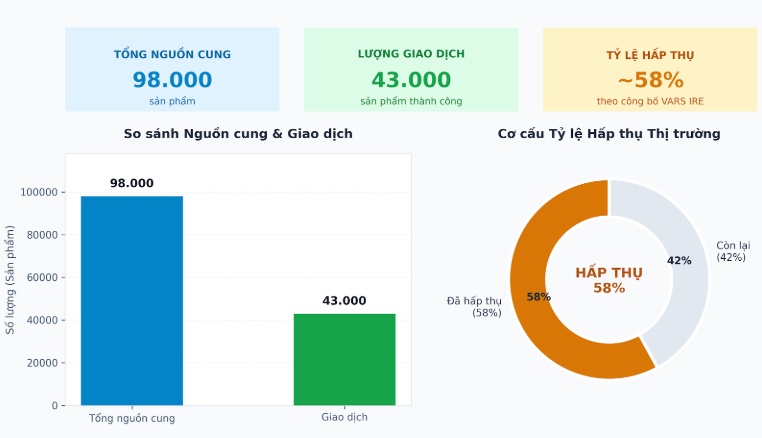Click the 80000 y-axis tick label

(x=42, y=235)
